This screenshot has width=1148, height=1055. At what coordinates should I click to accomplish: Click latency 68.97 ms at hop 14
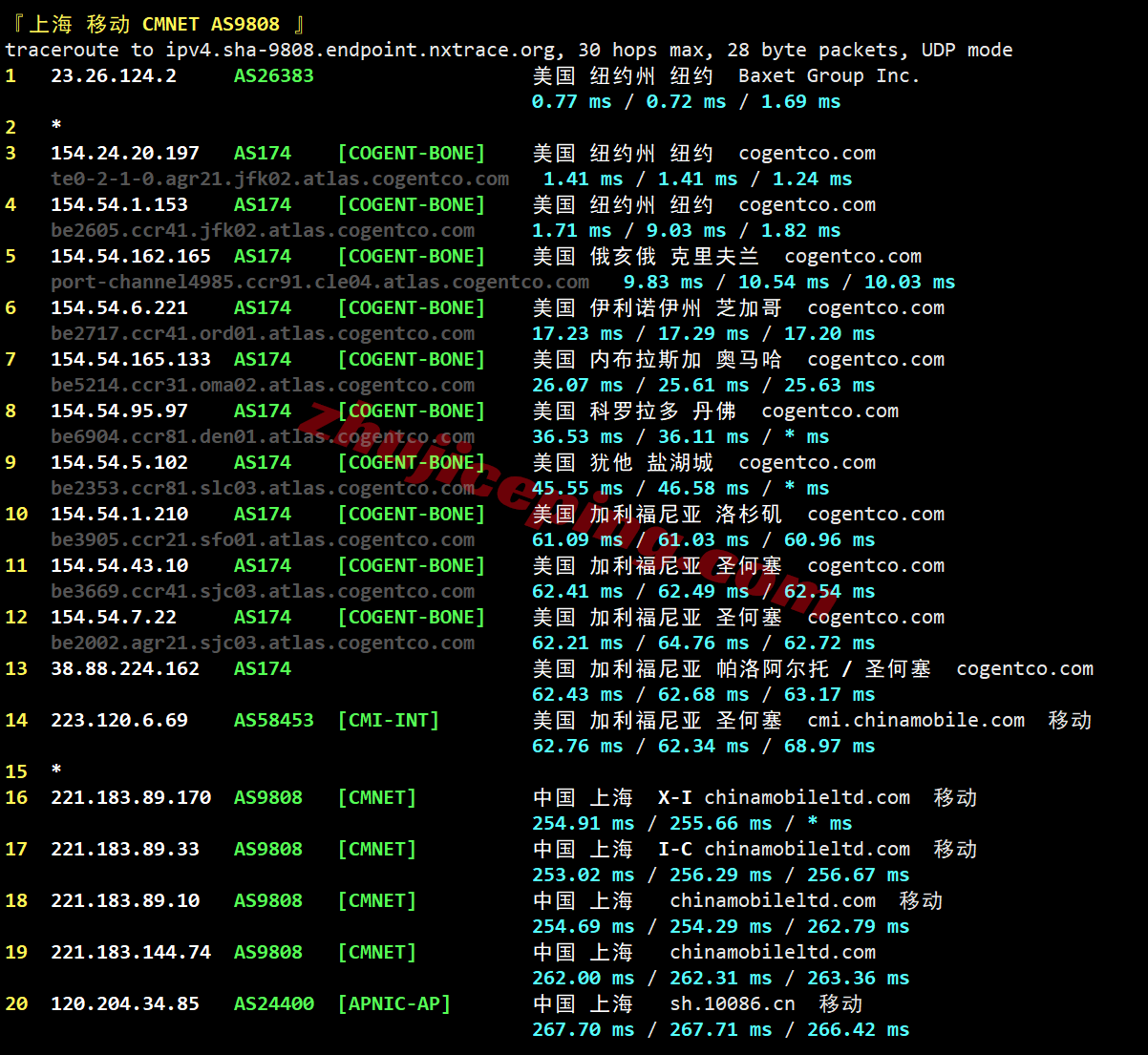pyautogui.click(x=830, y=746)
